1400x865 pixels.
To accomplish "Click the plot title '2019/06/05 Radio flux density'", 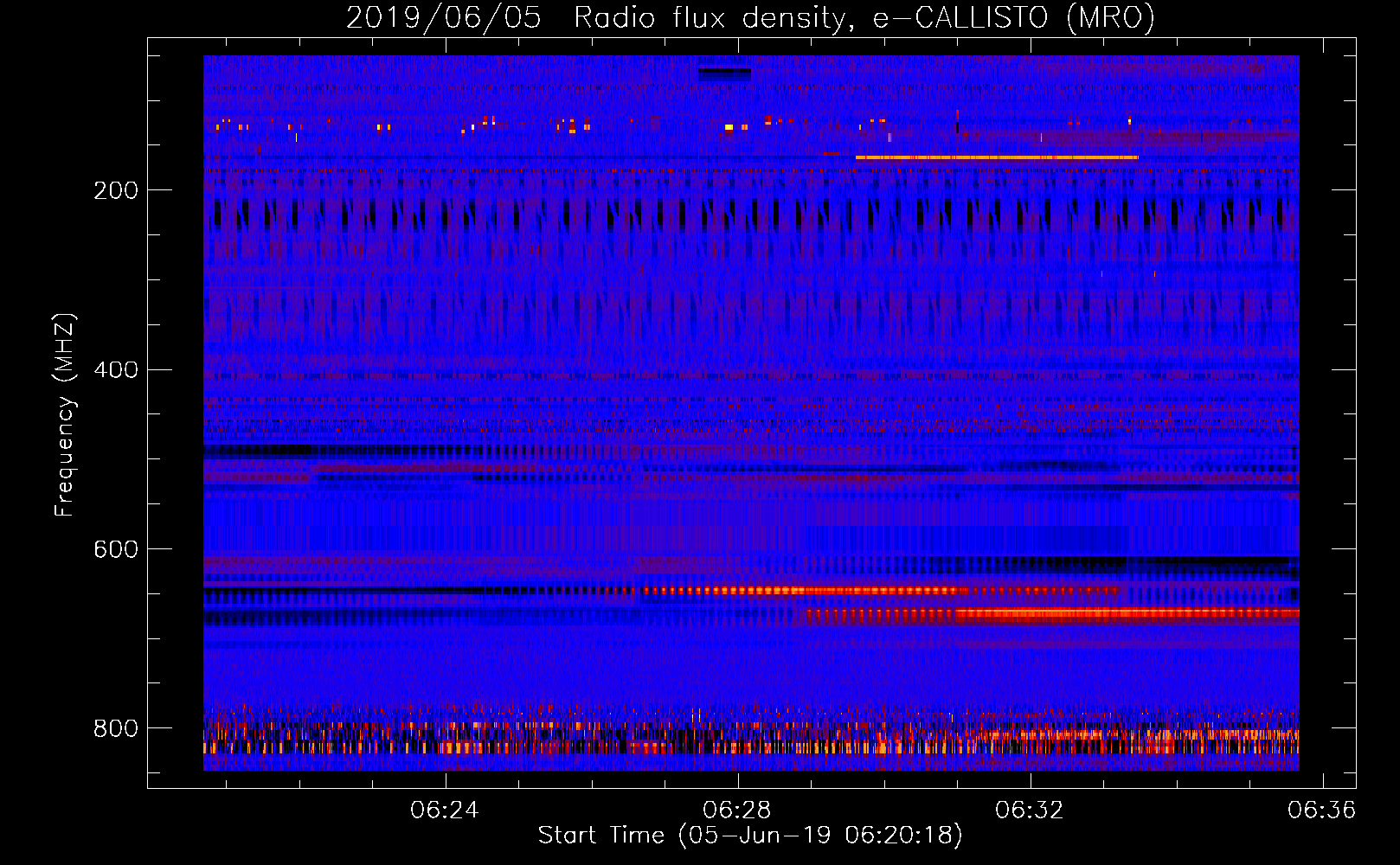I will pyautogui.click(x=750, y=17).
